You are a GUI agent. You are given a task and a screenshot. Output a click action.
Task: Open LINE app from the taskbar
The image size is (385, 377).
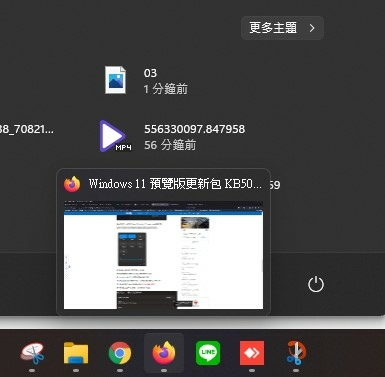tap(208, 353)
